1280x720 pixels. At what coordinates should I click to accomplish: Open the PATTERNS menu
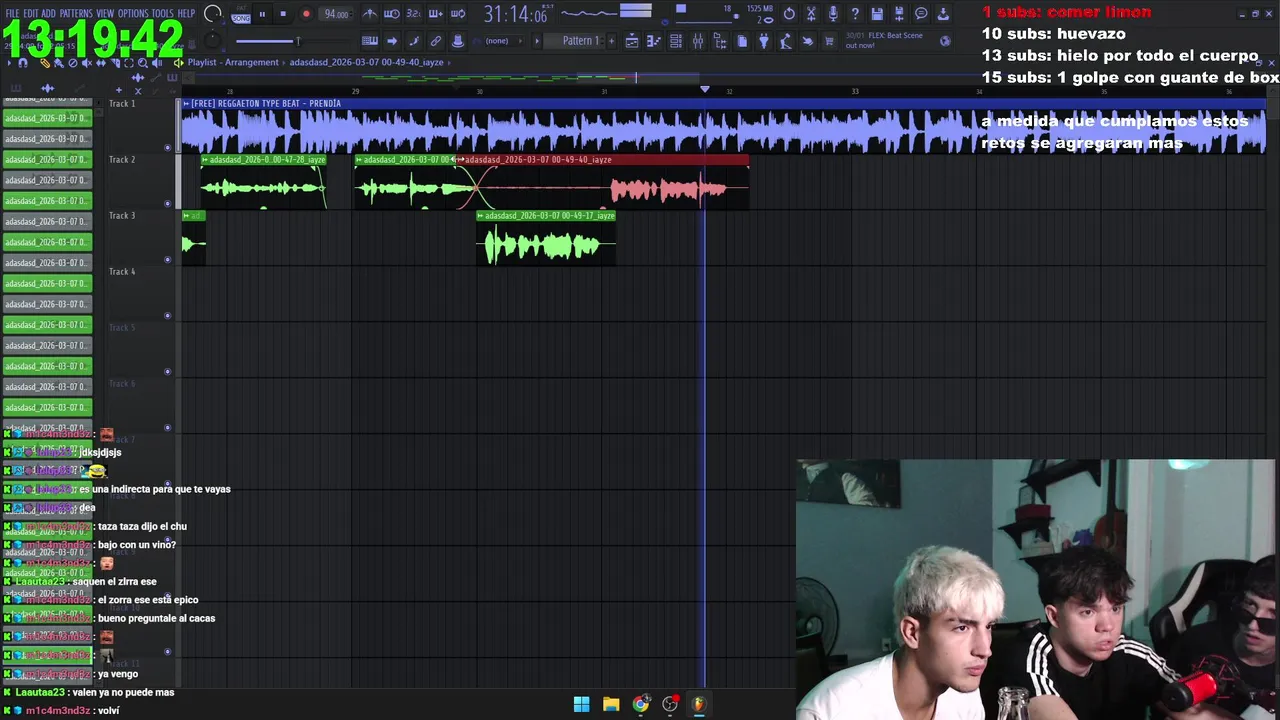(x=76, y=14)
